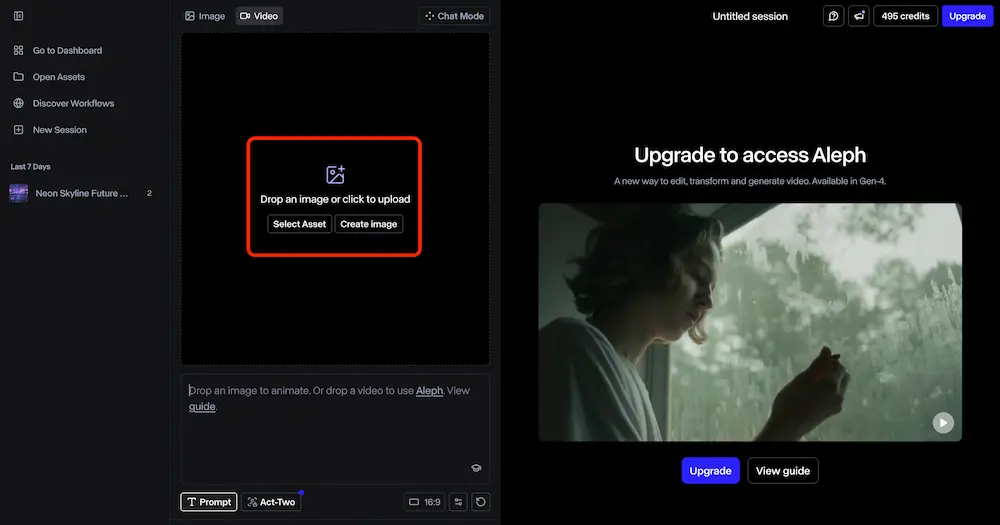Click Create image button
This screenshot has height=525, width=1000.
369,224
